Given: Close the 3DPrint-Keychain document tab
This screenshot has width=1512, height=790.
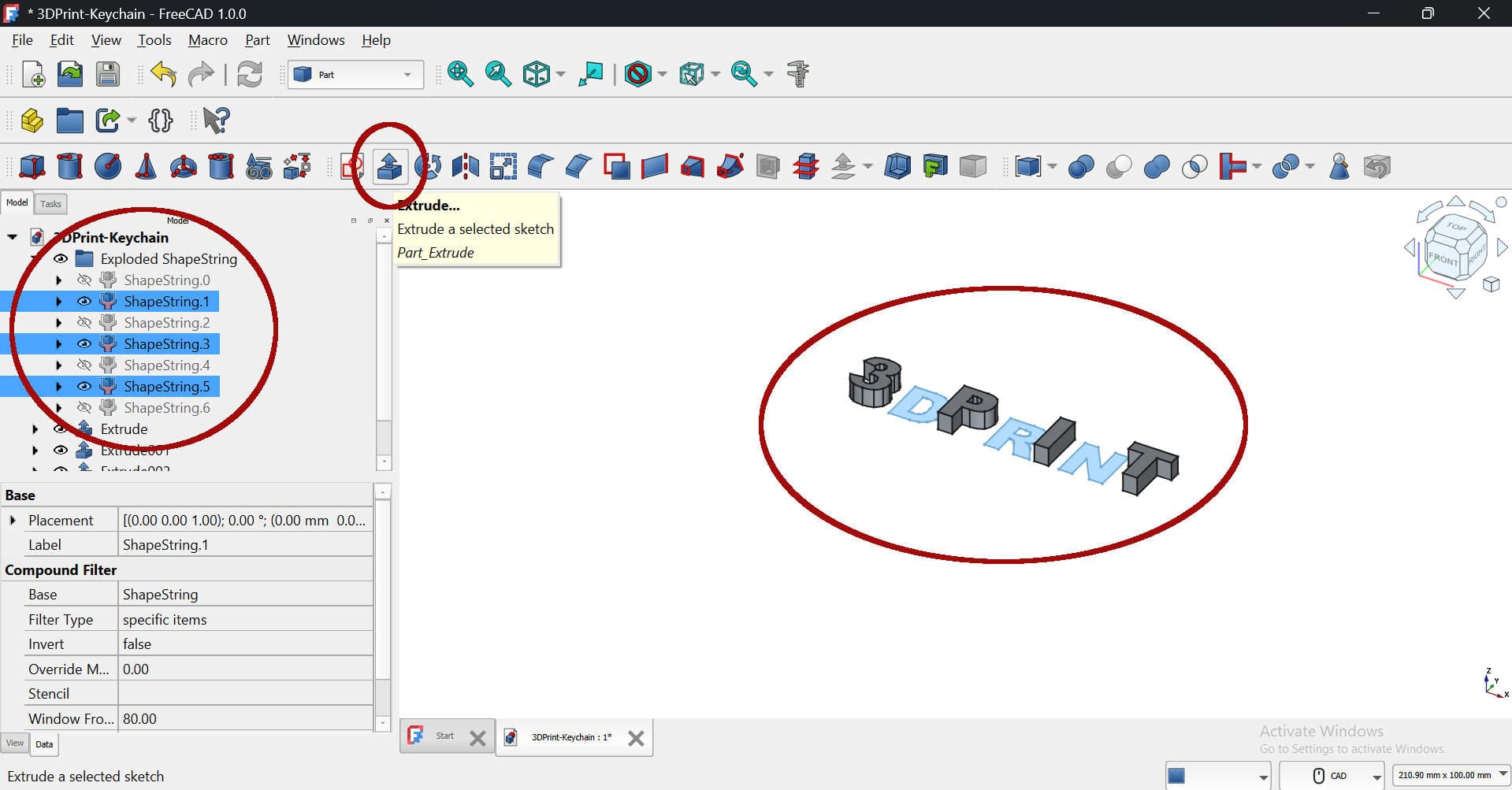Looking at the screenshot, I should [x=636, y=738].
